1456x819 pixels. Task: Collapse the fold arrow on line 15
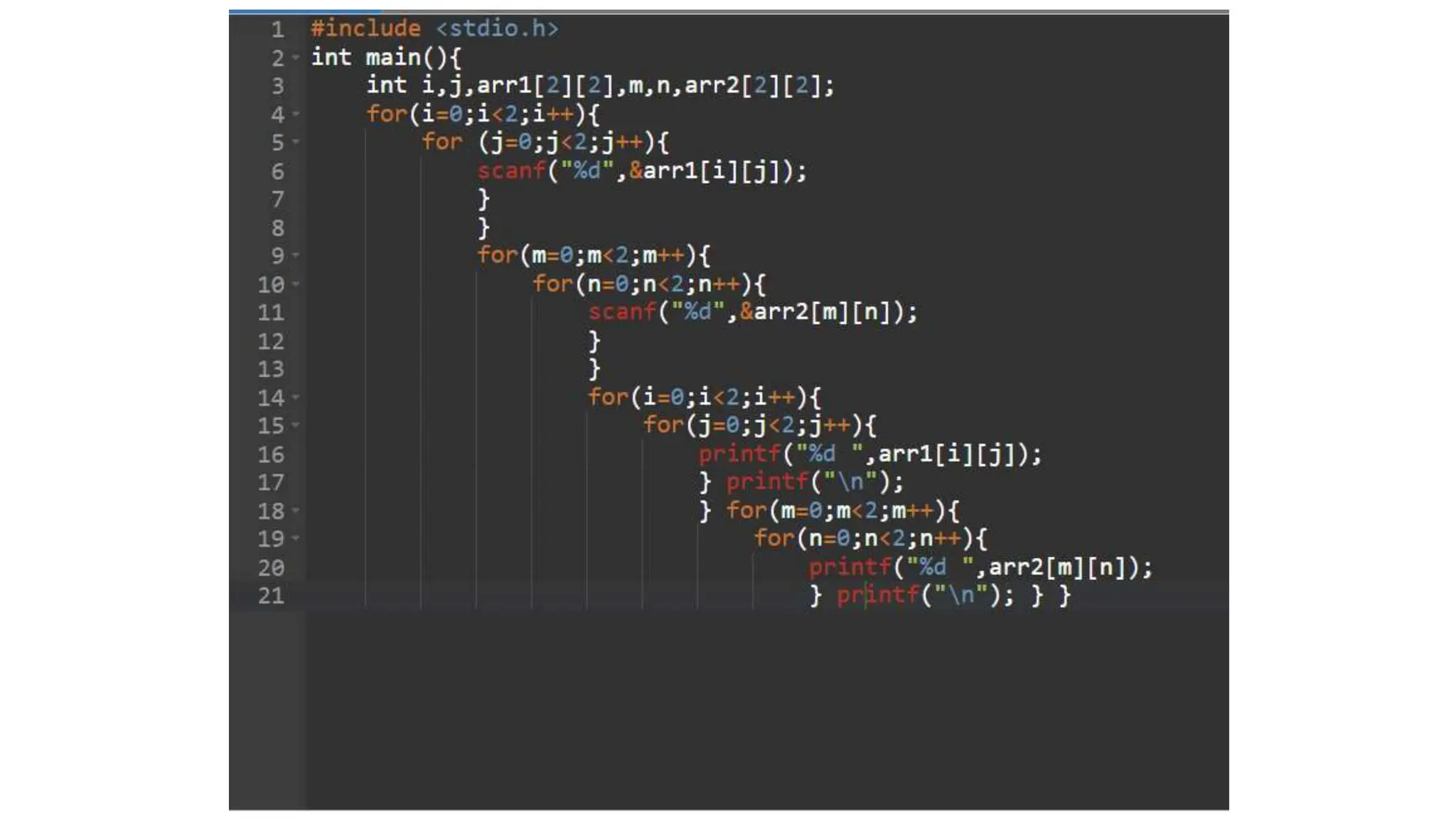296,425
